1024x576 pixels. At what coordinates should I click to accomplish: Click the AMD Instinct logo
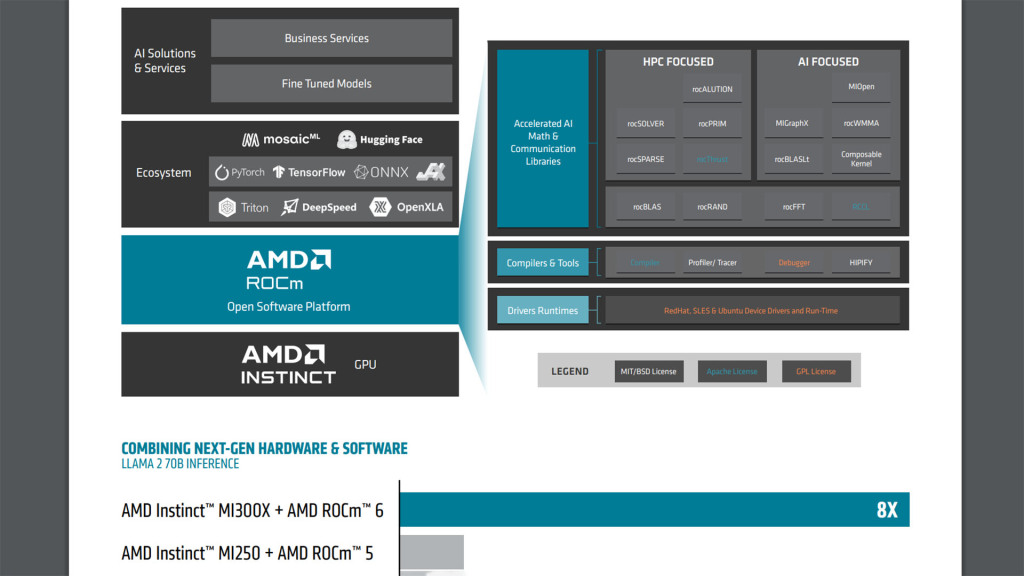coord(288,364)
